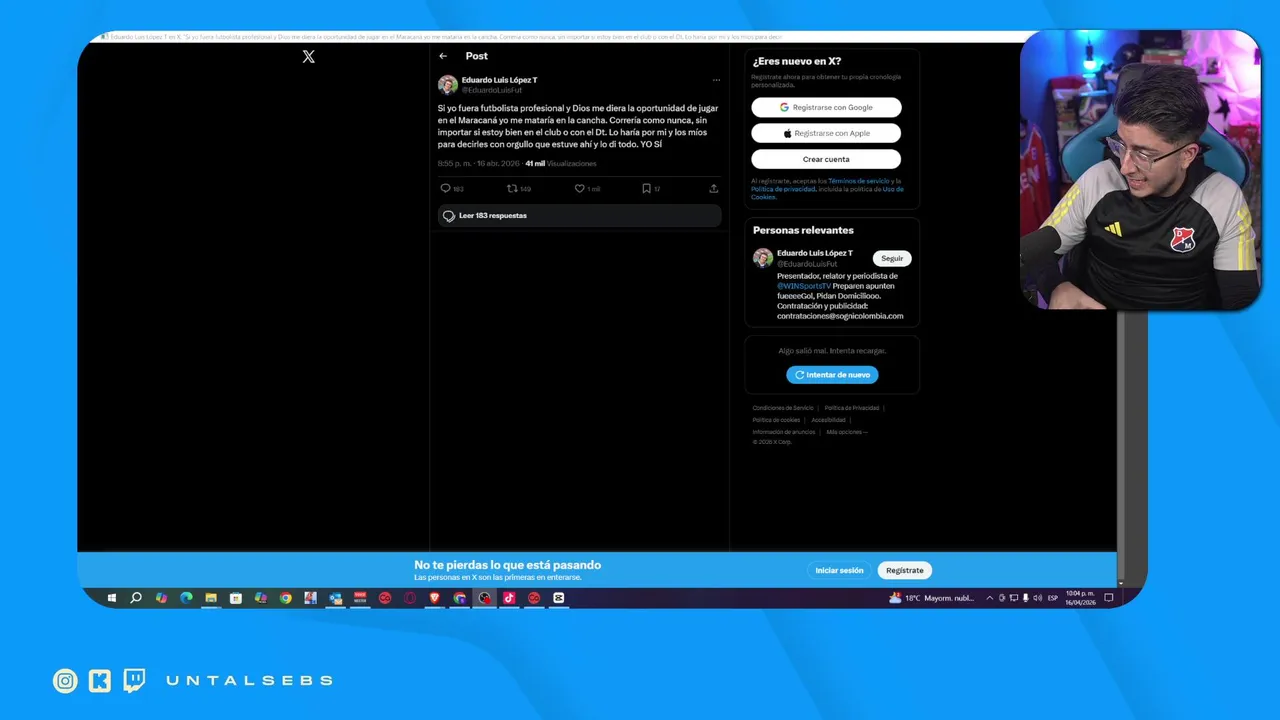This screenshot has height=720, width=1280.
Task: Open @WINSportsTV mention link
Action: [804, 286]
